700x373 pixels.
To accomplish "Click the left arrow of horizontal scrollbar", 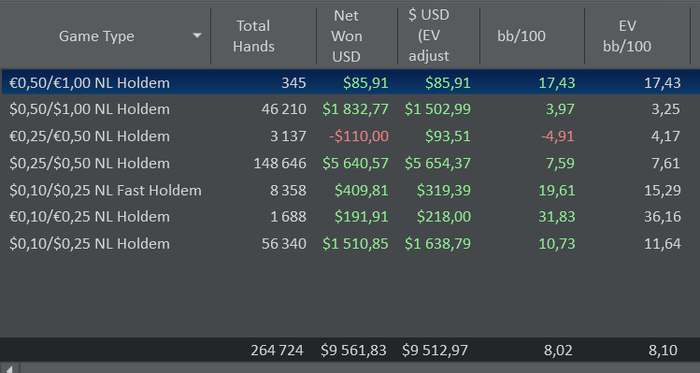I will point(9,369).
